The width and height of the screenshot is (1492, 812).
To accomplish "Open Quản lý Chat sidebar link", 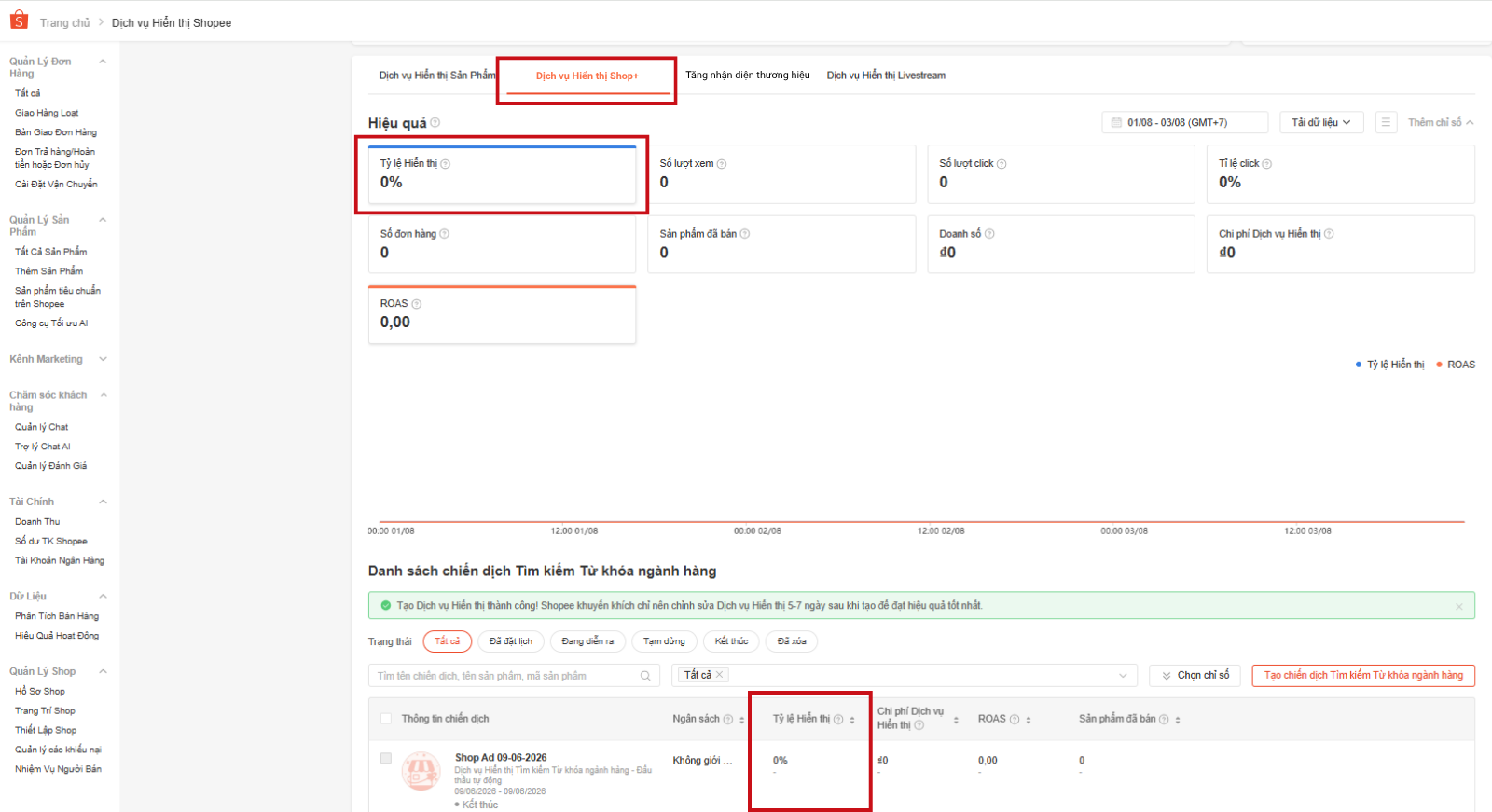I will [x=41, y=427].
